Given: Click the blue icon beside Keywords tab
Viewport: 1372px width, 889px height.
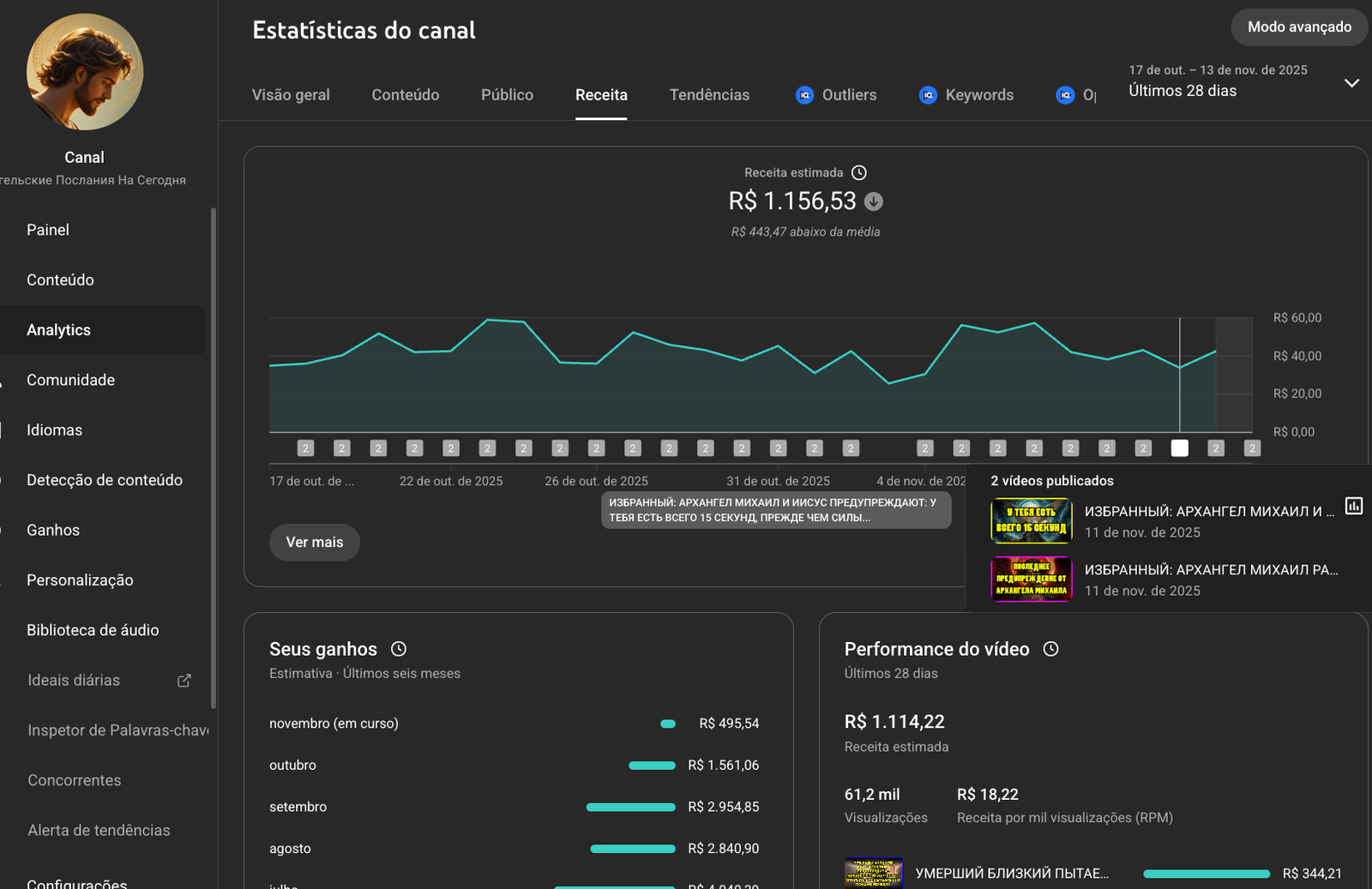Looking at the screenshot, I should click(928, 95).
